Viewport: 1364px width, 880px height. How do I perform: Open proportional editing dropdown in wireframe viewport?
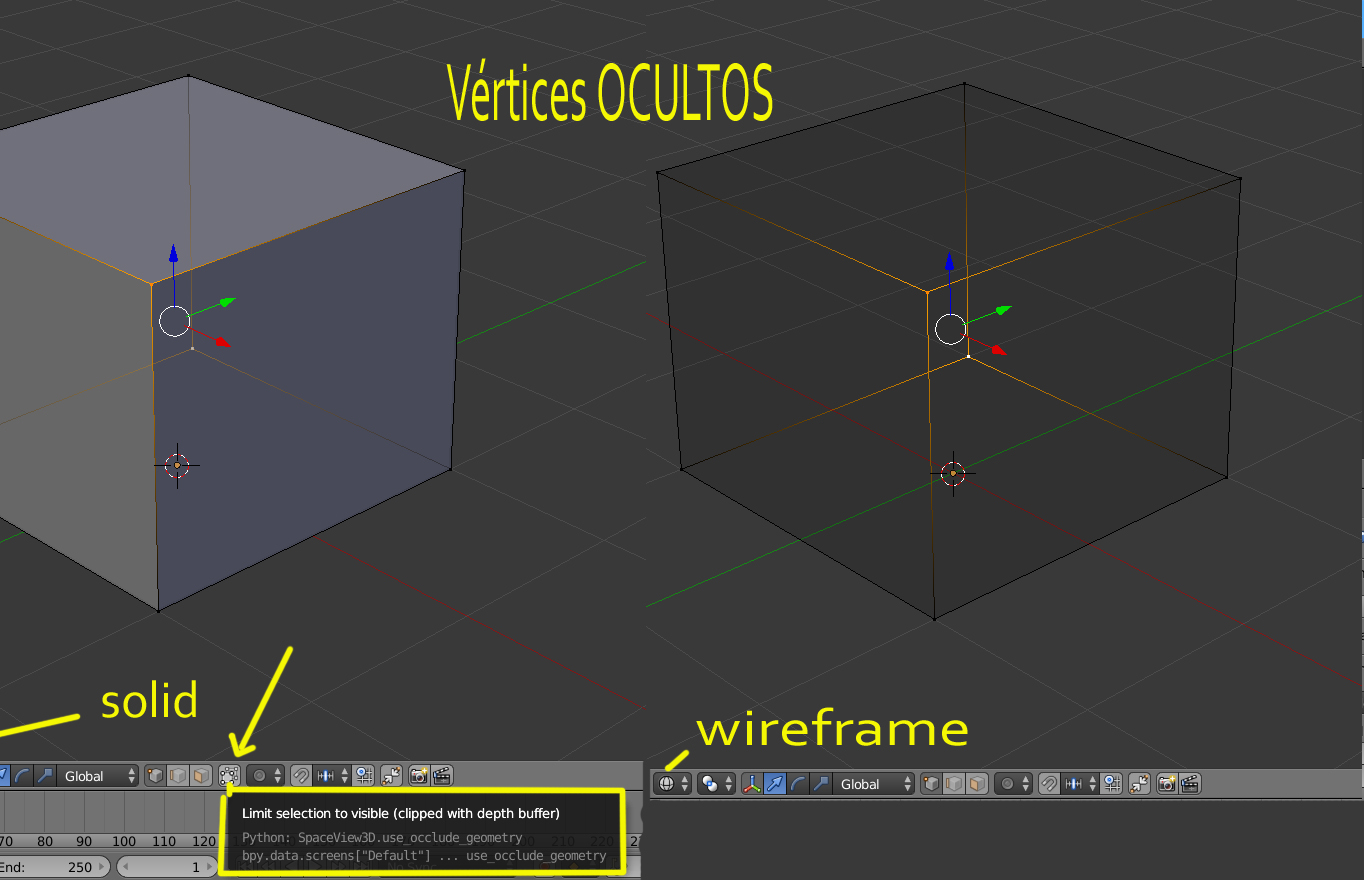coord(1013,784)
